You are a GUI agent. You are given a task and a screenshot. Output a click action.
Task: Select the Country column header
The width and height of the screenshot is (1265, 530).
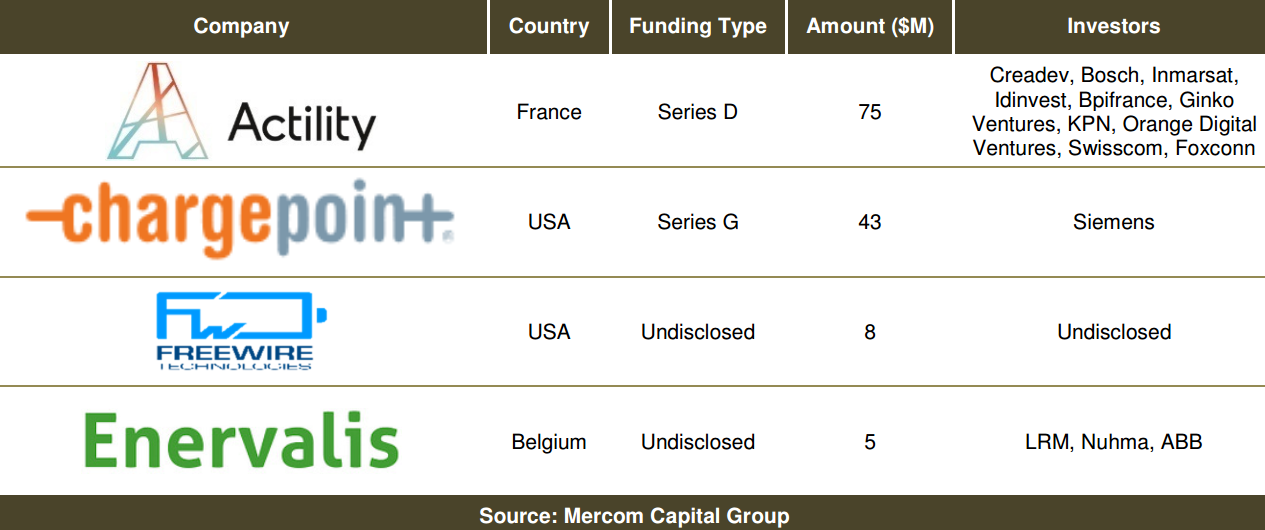pos(549,27)
